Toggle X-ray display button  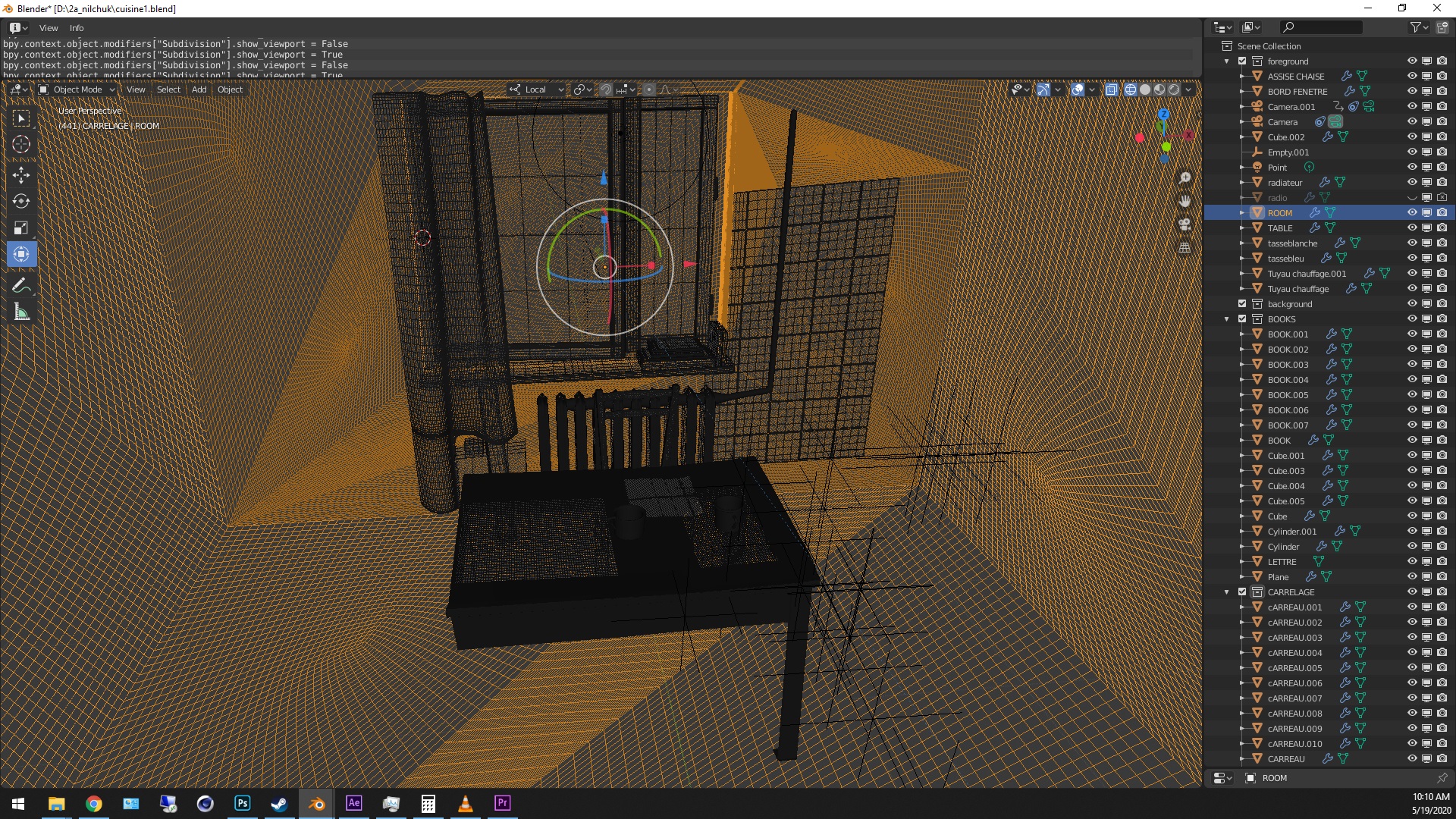point(1111,89)
